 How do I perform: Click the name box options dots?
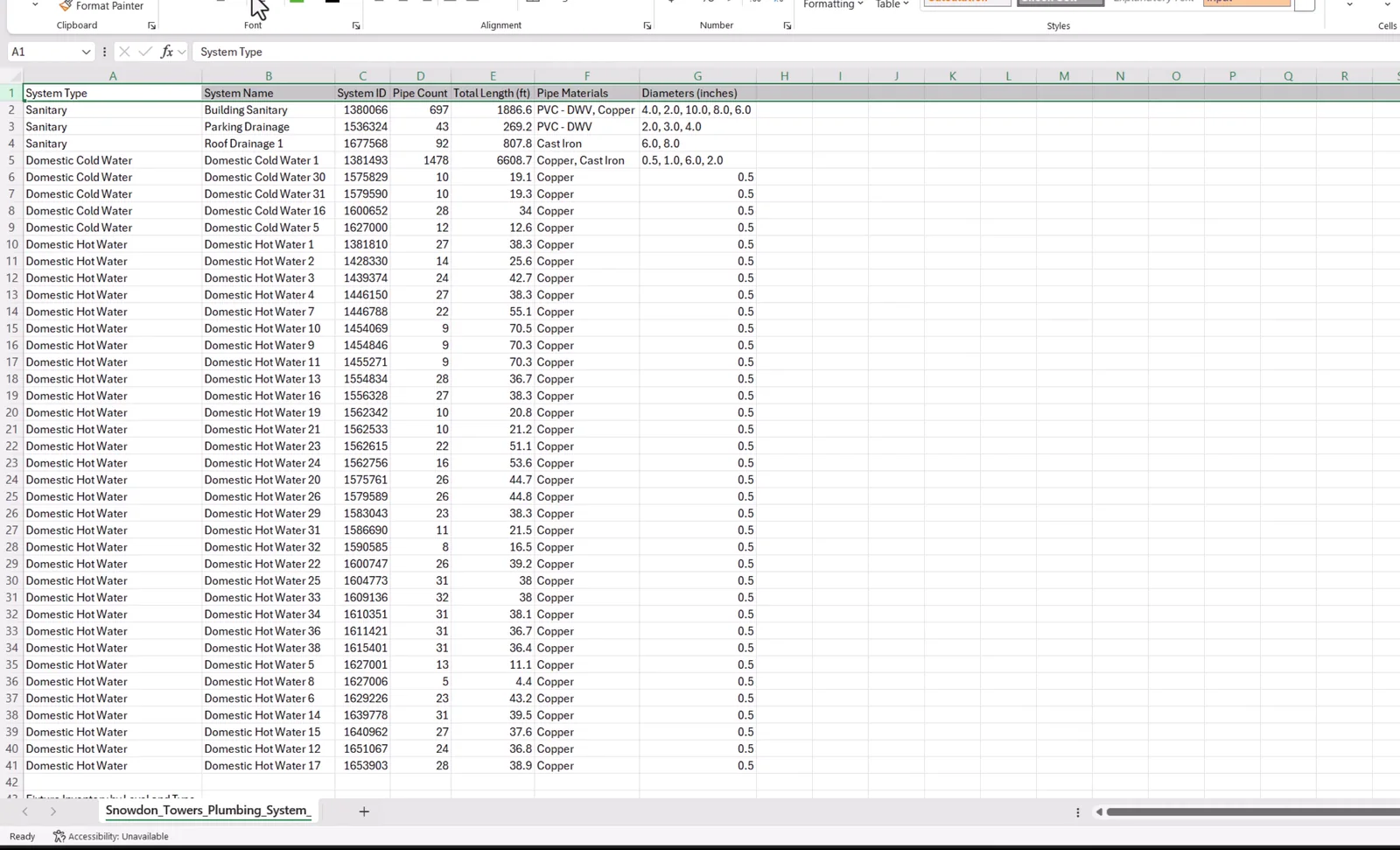click(104, 52)
